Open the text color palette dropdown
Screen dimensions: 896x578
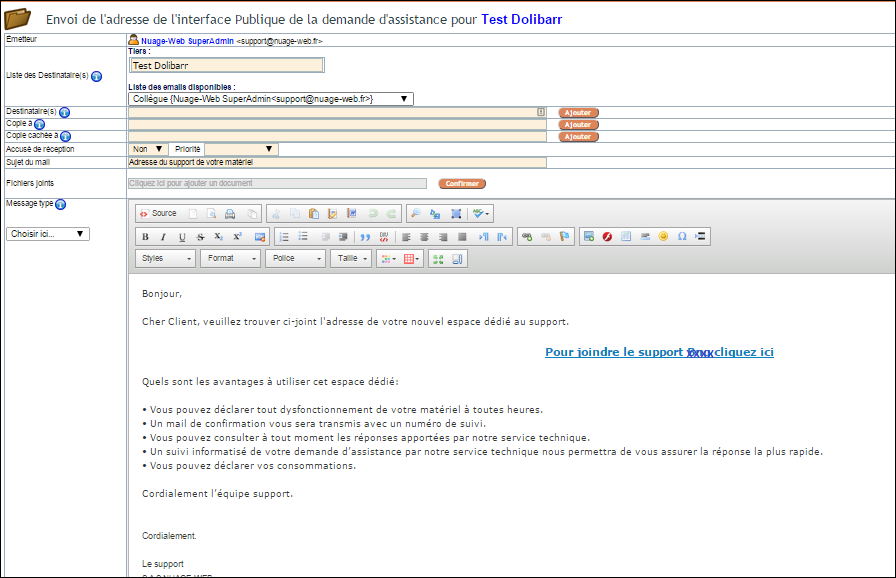pos(389,259)
